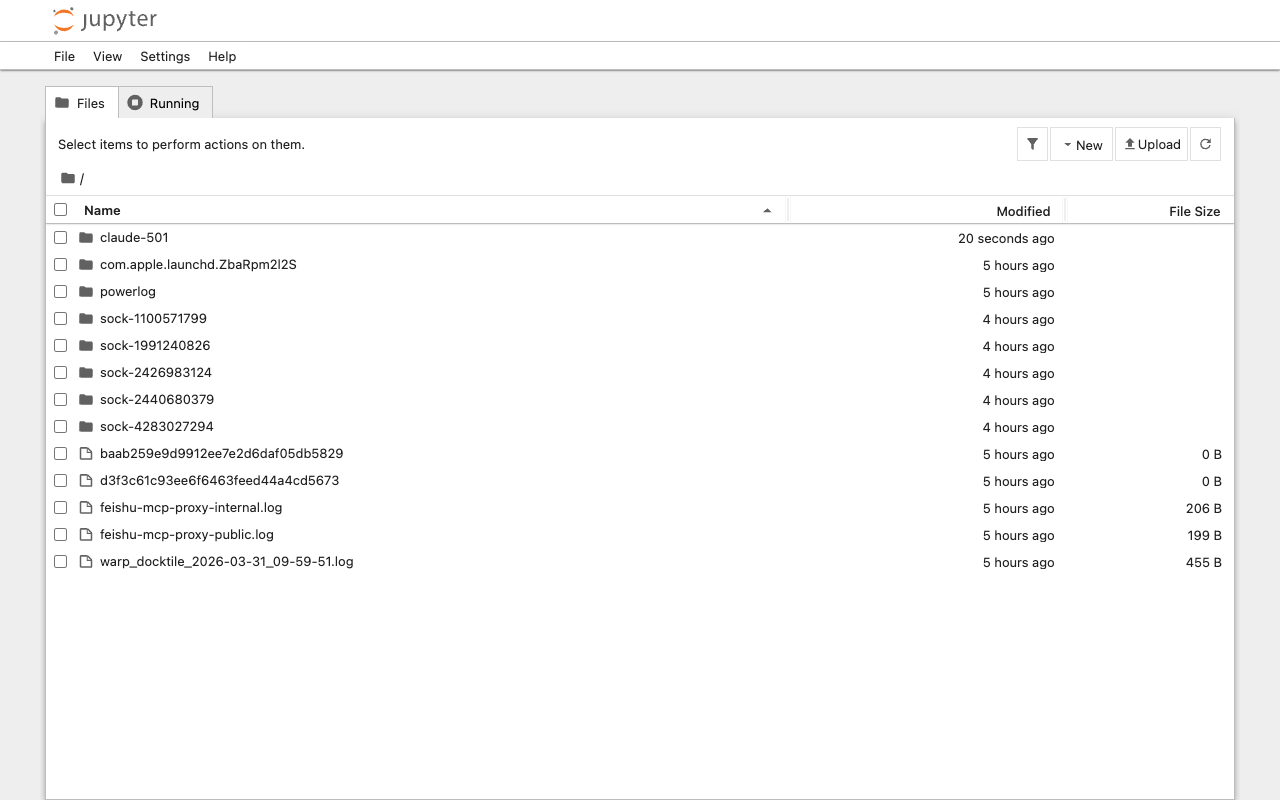Viewport: 1280px width, 800px height.
Task: Click the file icon beside feishu-mcp-proxy-public.log
Action: tap(85, 534)
